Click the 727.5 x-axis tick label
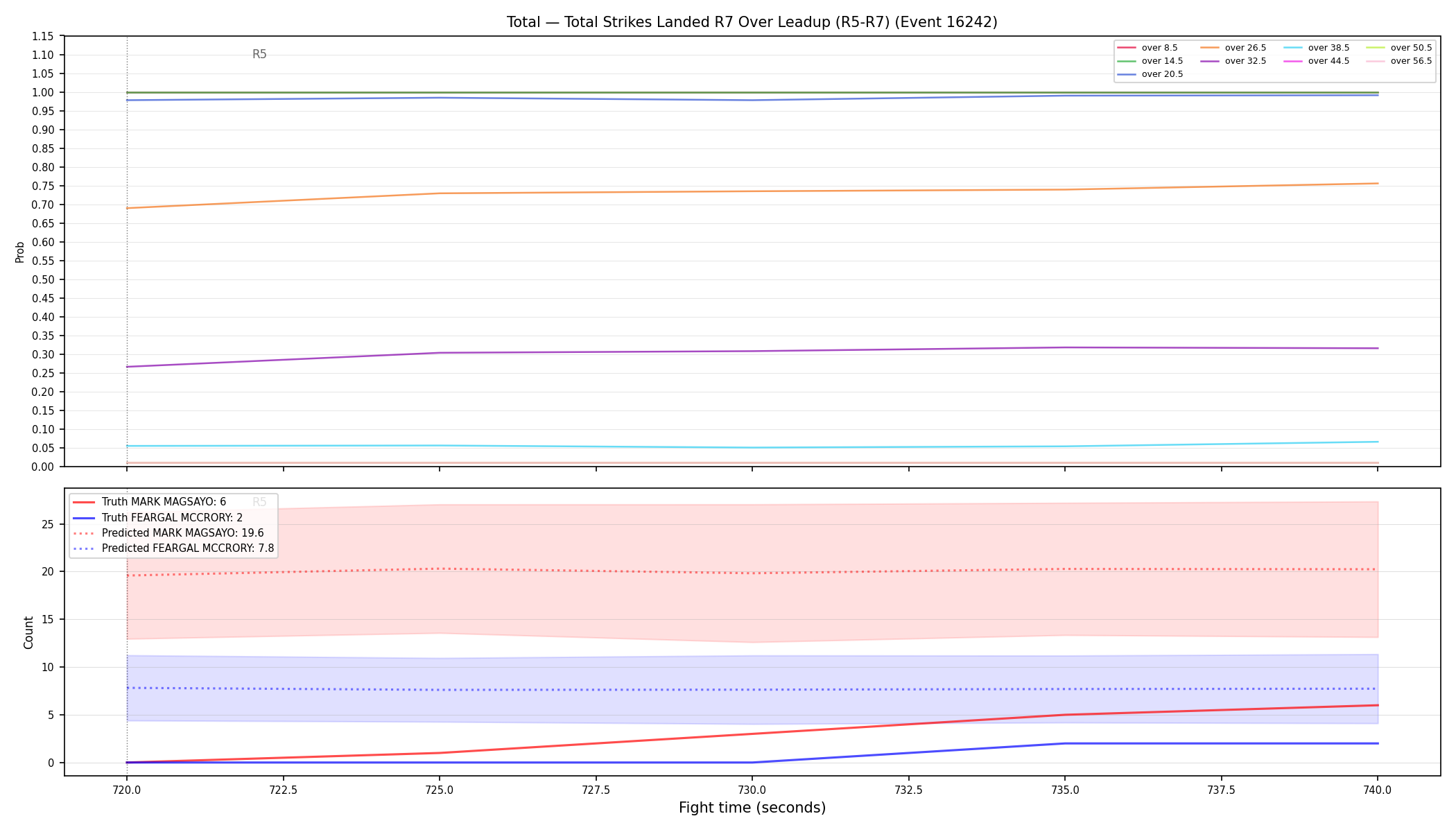Image resolution: width=1456 pixels, height=832 pixels. (x=596, y=790)
